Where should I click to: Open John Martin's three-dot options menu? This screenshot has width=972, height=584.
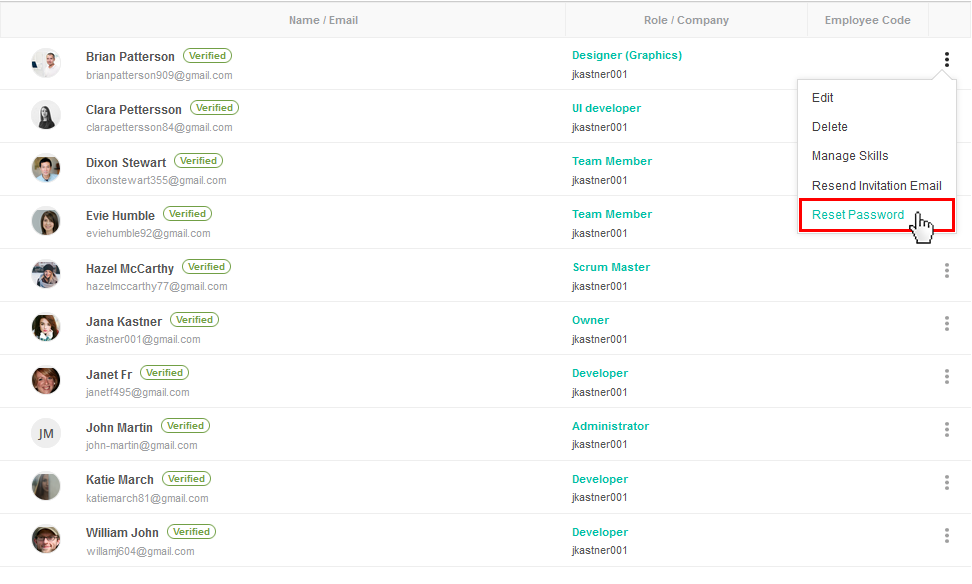pos(947,430)
